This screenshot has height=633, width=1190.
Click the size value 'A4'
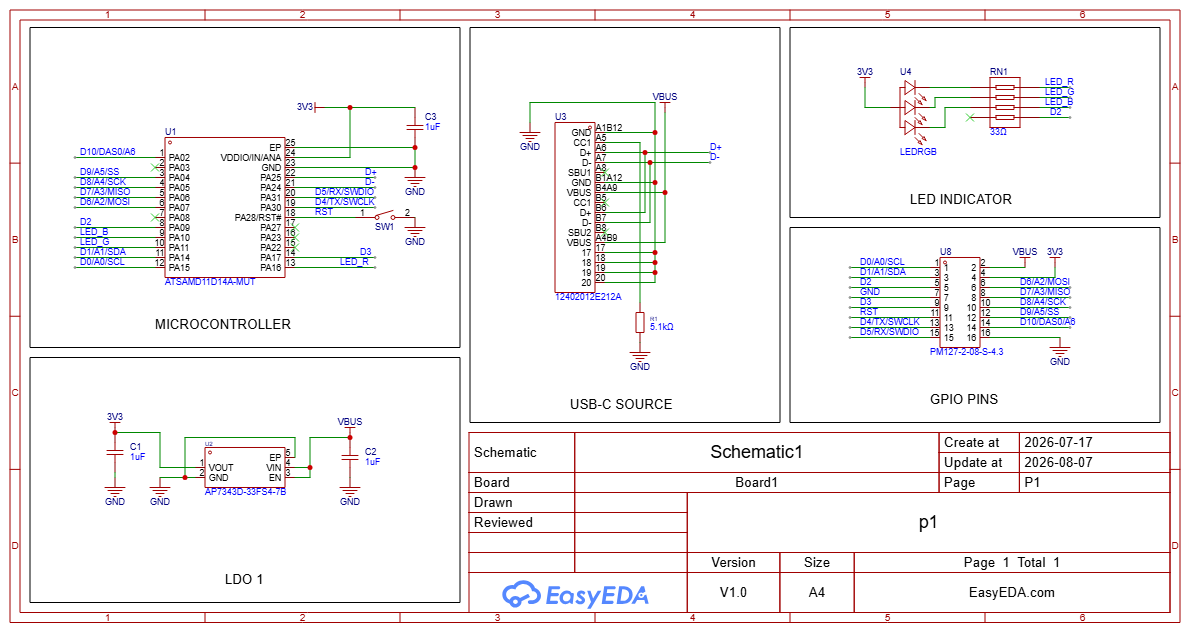tap(817, 592)
